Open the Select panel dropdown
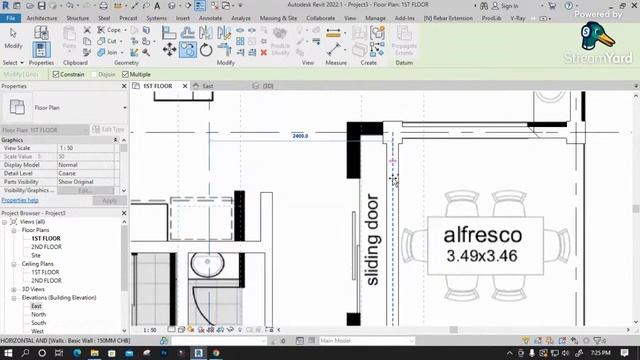The width and height of the screenshot is (640, 360). [13, 62]
